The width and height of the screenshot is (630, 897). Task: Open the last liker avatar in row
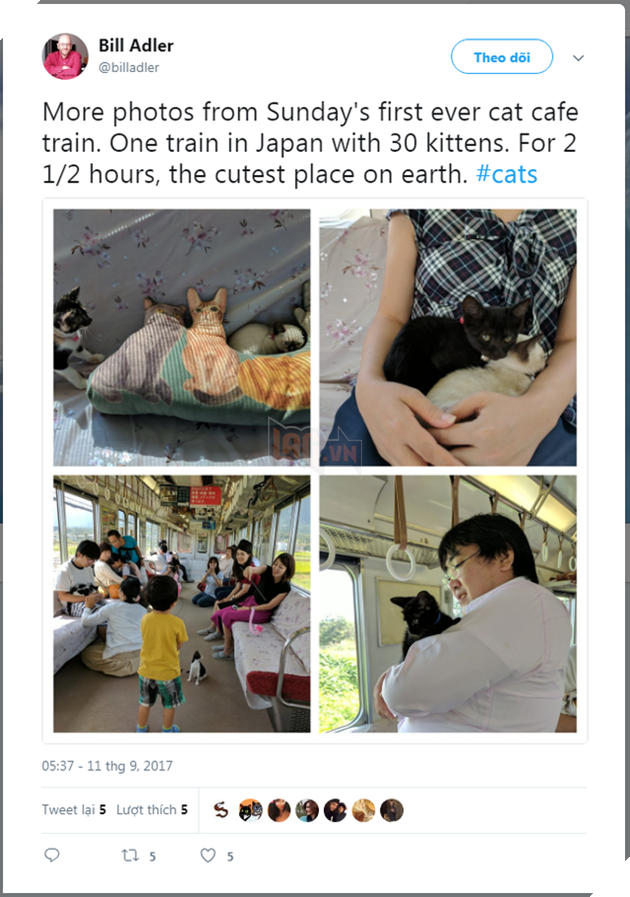click(x=392, y=810)
